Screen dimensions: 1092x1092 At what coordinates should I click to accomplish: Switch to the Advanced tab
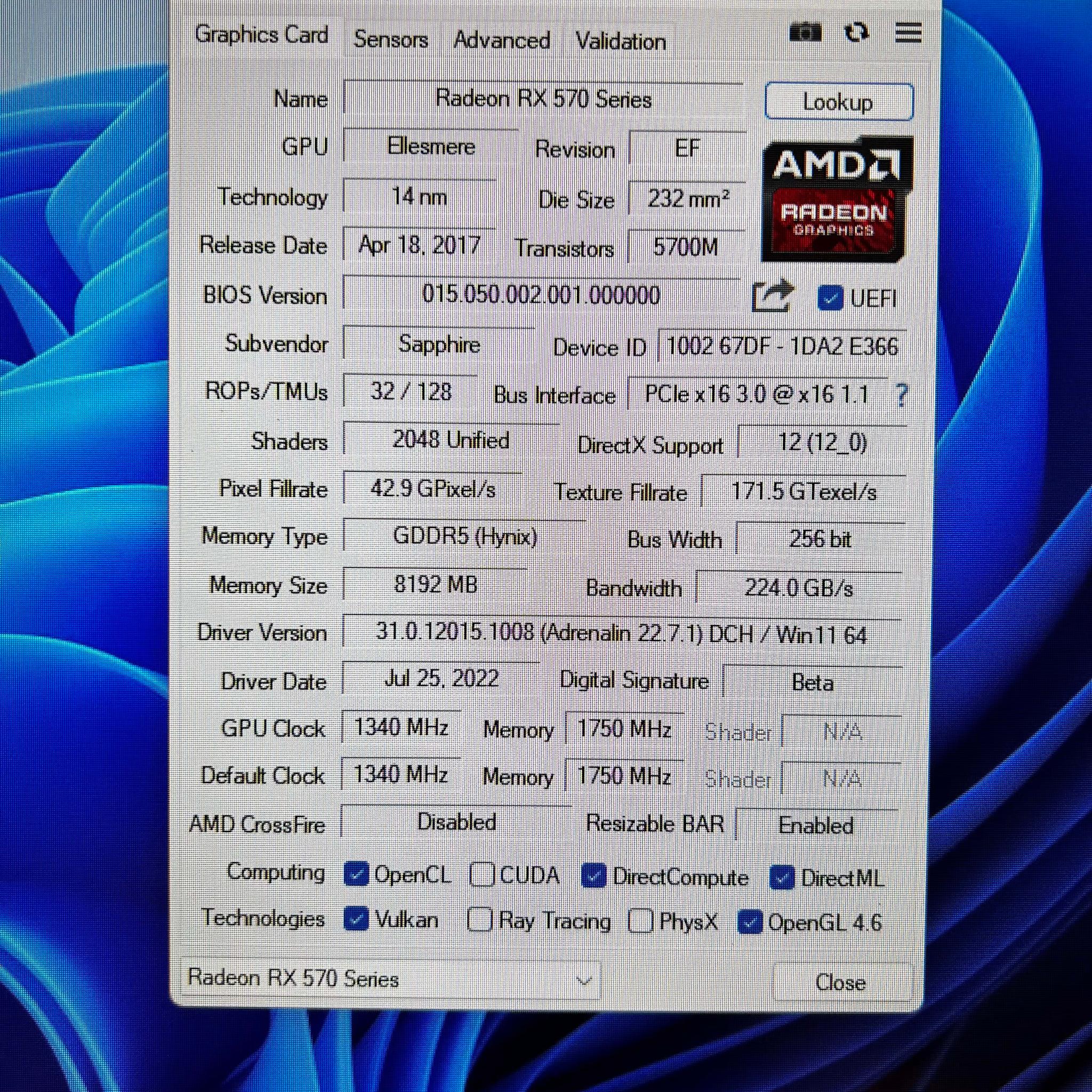click(x=502, y=40)
